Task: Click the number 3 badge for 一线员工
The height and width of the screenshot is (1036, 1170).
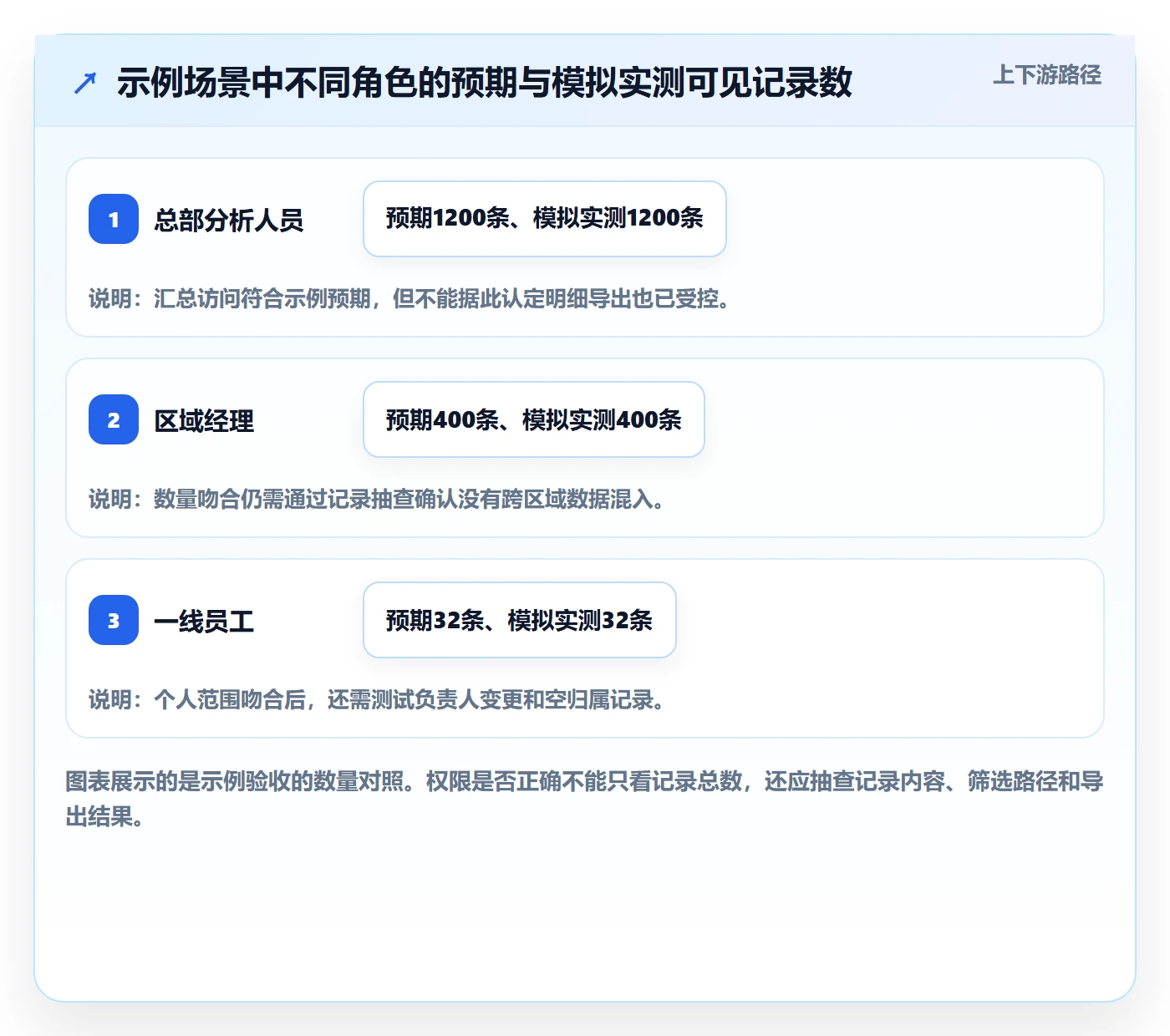Action: (x=114, y=620)
